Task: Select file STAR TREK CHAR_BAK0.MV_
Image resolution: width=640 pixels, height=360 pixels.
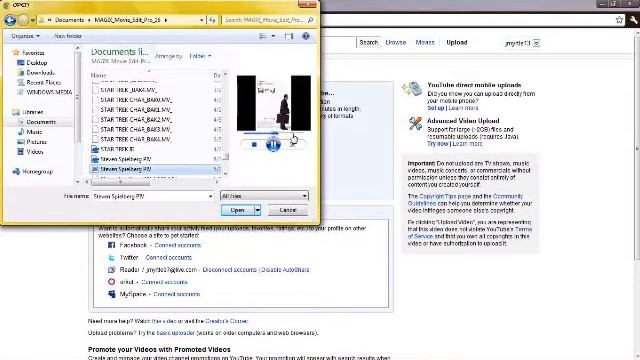Action: click(x=136, y=100)
